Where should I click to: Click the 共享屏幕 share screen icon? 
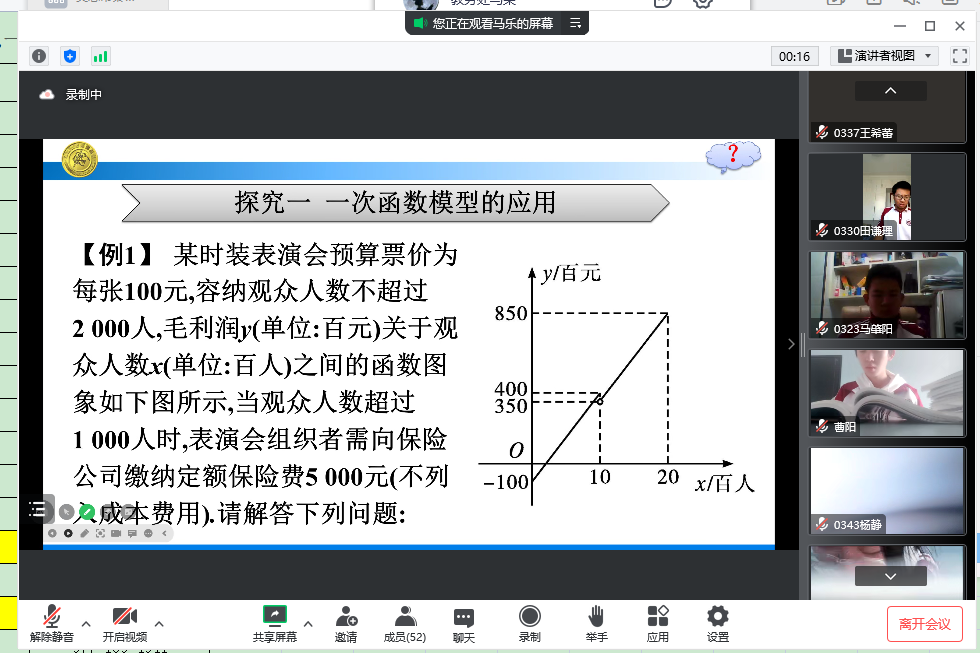click(x=274, y=616)
